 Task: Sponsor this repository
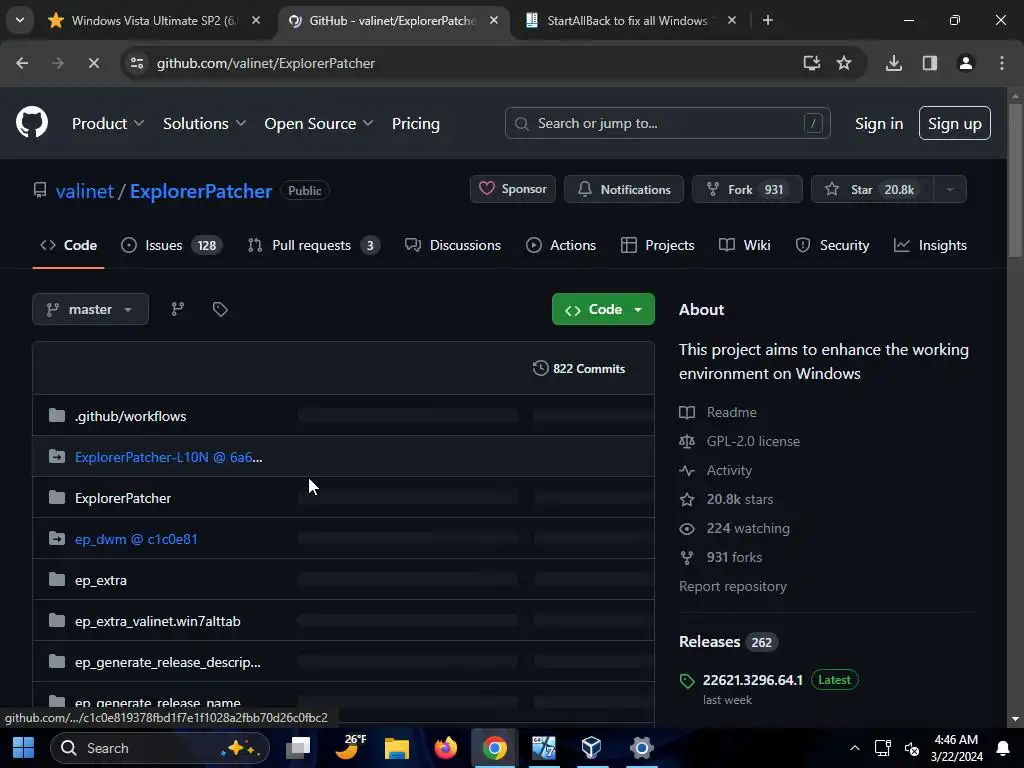click(513, 189)
